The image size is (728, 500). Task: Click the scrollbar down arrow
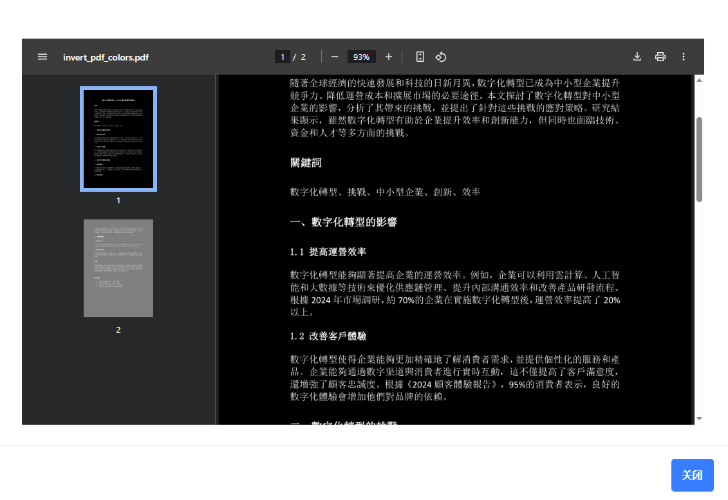click(698, 419)
